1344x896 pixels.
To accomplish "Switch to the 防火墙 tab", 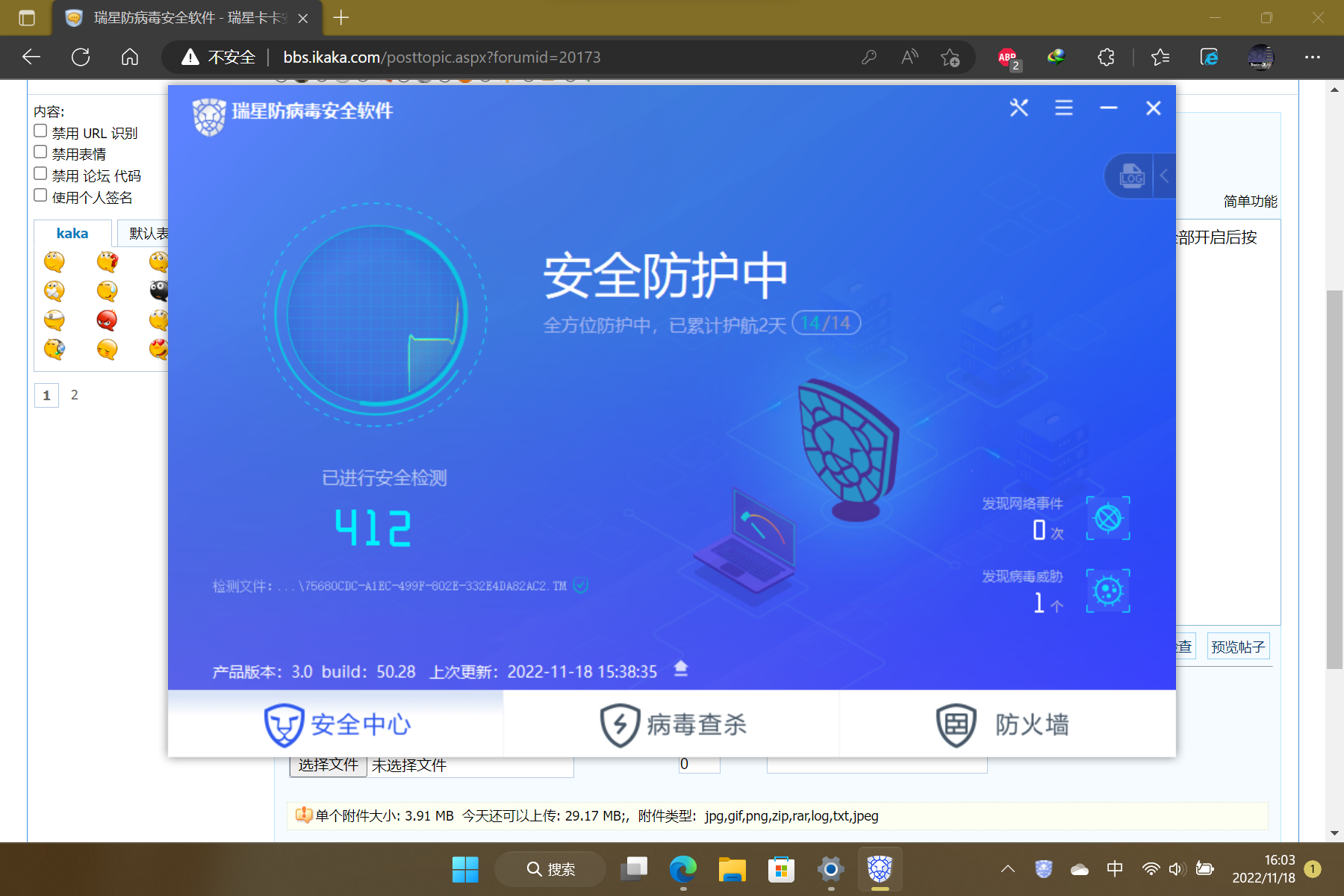I will (1008, 724).
